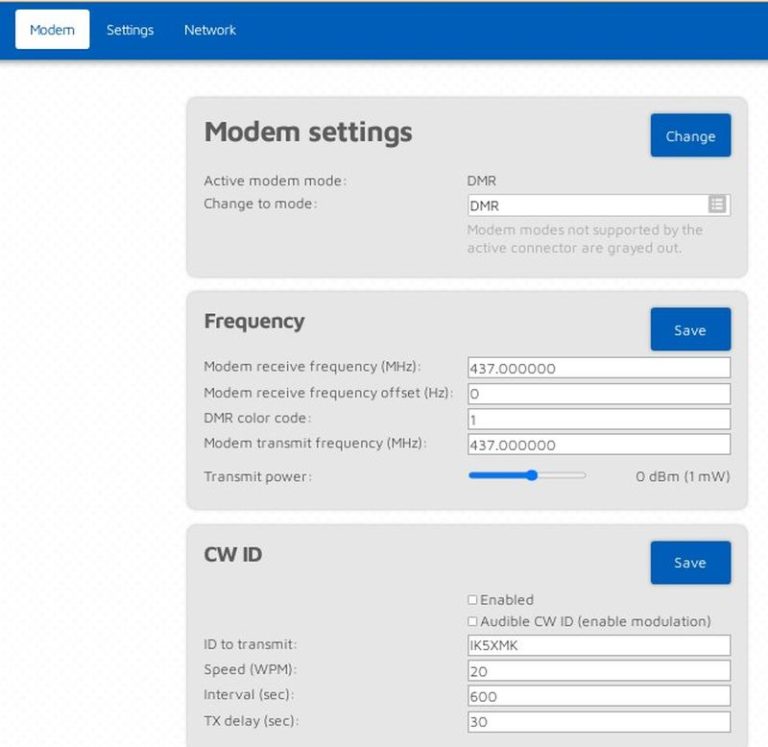Image resolution: width=768 pixels, height=747 pixels.
Task: Switch to the Modem tab
Action: 52,29
